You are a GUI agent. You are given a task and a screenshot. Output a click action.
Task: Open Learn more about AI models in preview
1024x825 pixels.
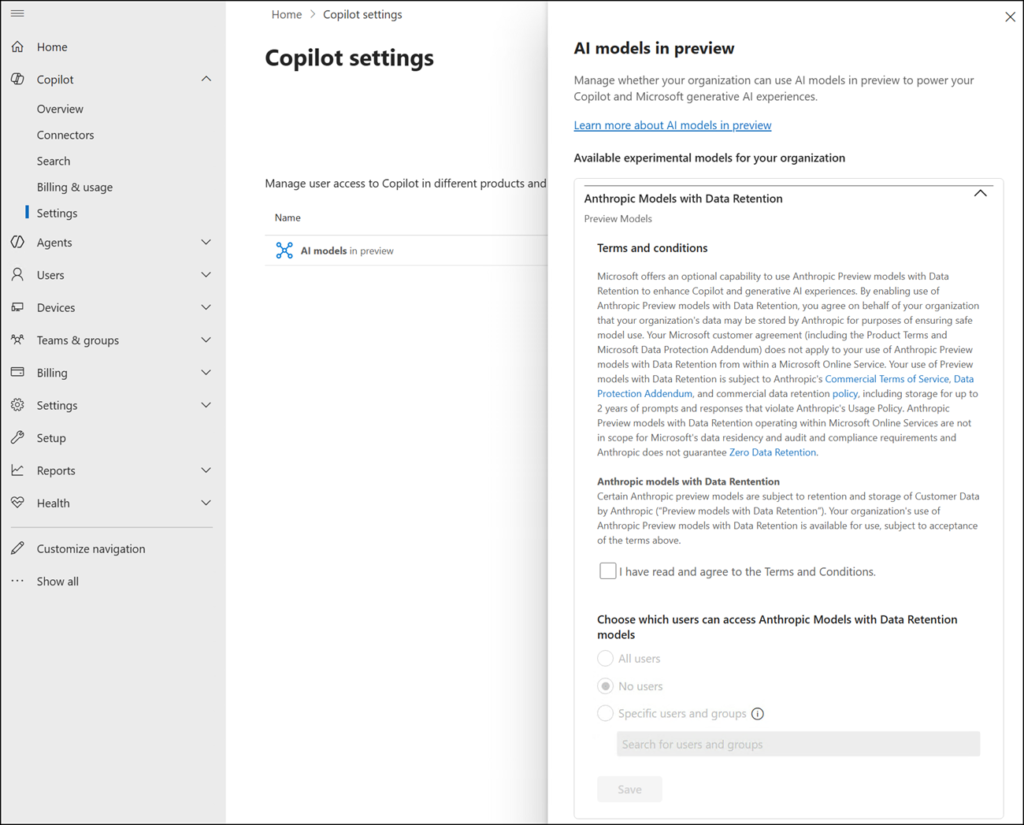(x=673, y=125)
